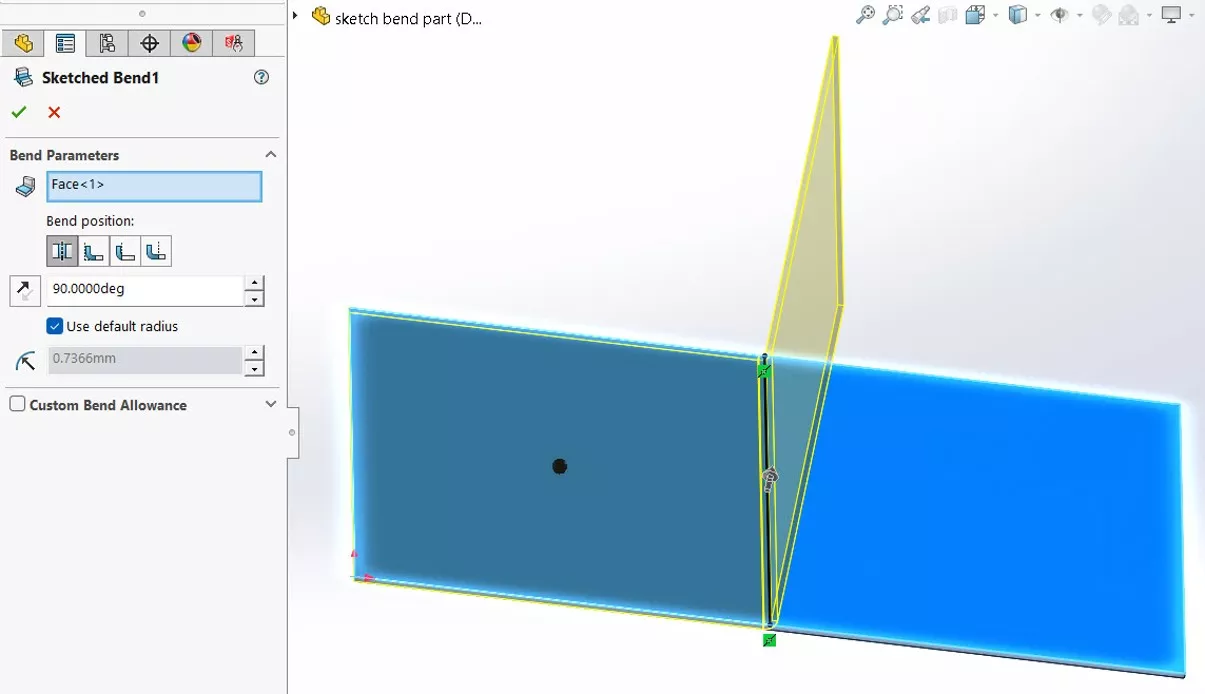Click the Sketched Bend feature icon

22,77
